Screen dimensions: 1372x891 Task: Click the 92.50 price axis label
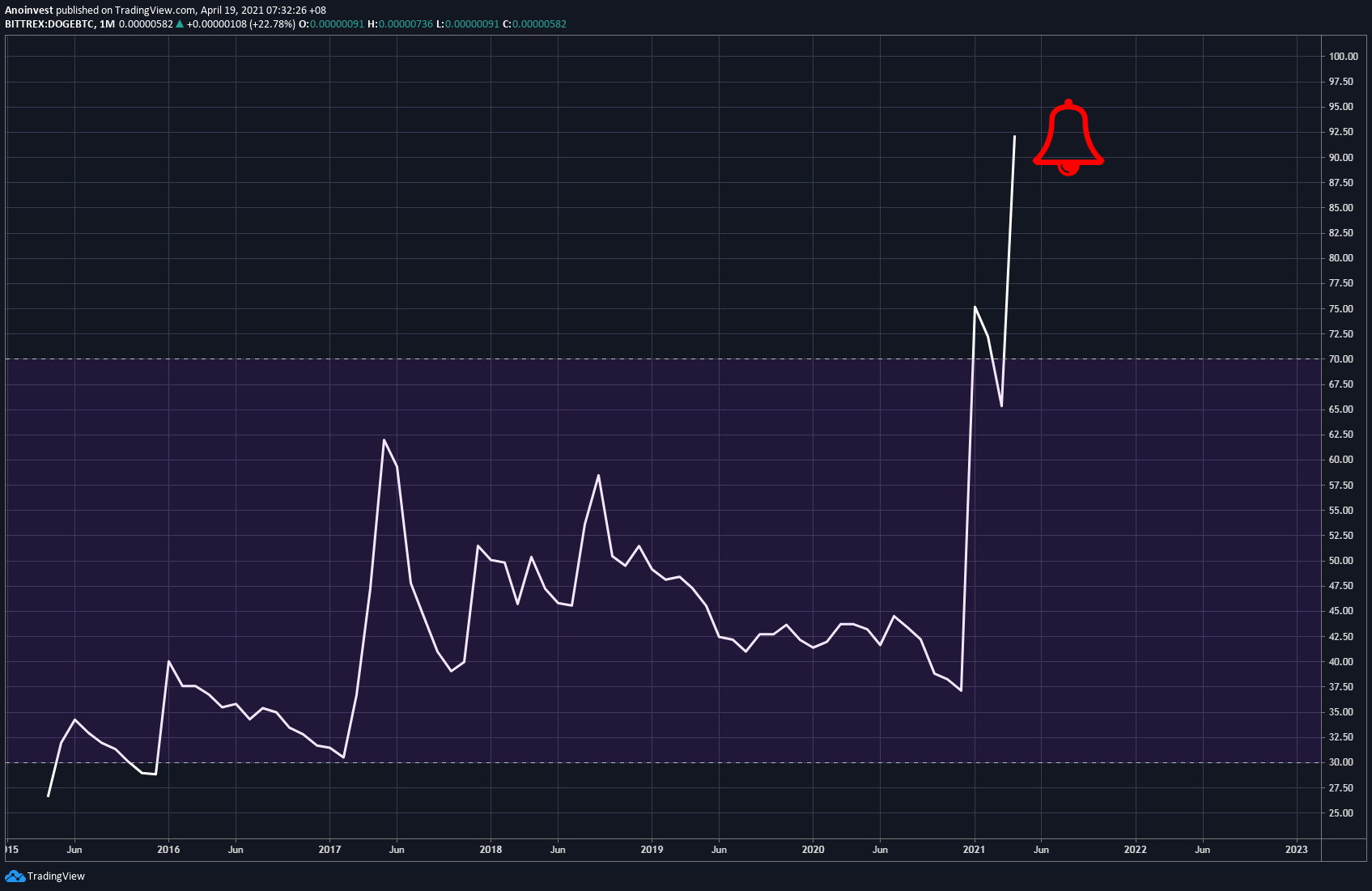pyautogui.click(x=1340, y=132)
